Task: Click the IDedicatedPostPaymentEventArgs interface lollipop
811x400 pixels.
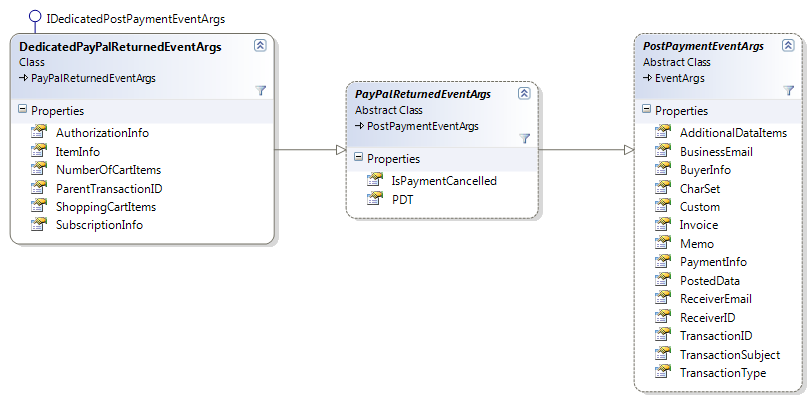Action: pyautogui.click(x=35, y=17)
